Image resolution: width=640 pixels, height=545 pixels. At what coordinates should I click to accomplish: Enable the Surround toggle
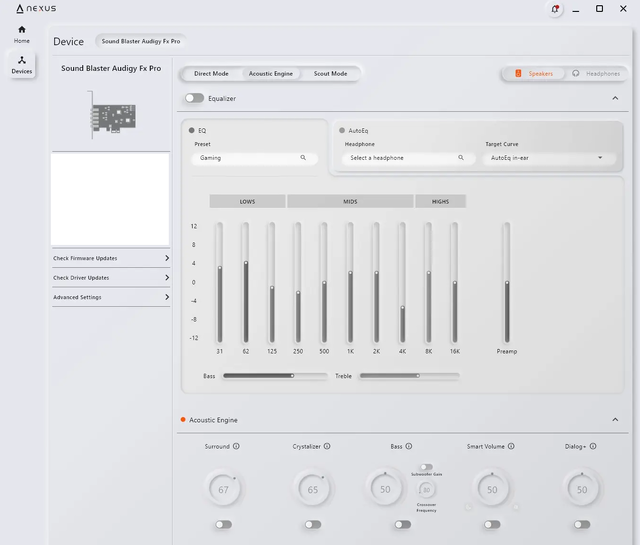223,525
